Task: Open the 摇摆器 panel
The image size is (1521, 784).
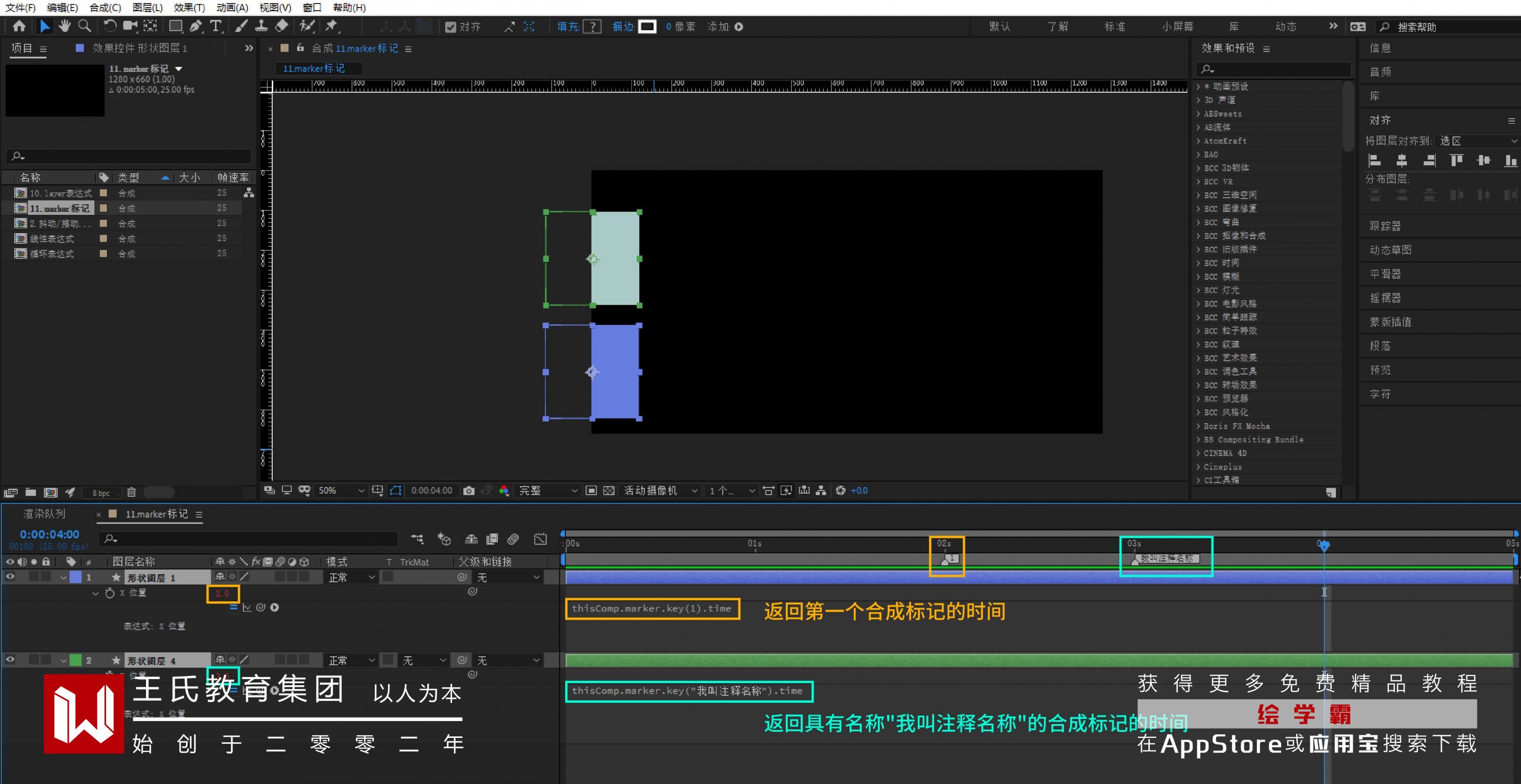Action: tap(1385, 297)
